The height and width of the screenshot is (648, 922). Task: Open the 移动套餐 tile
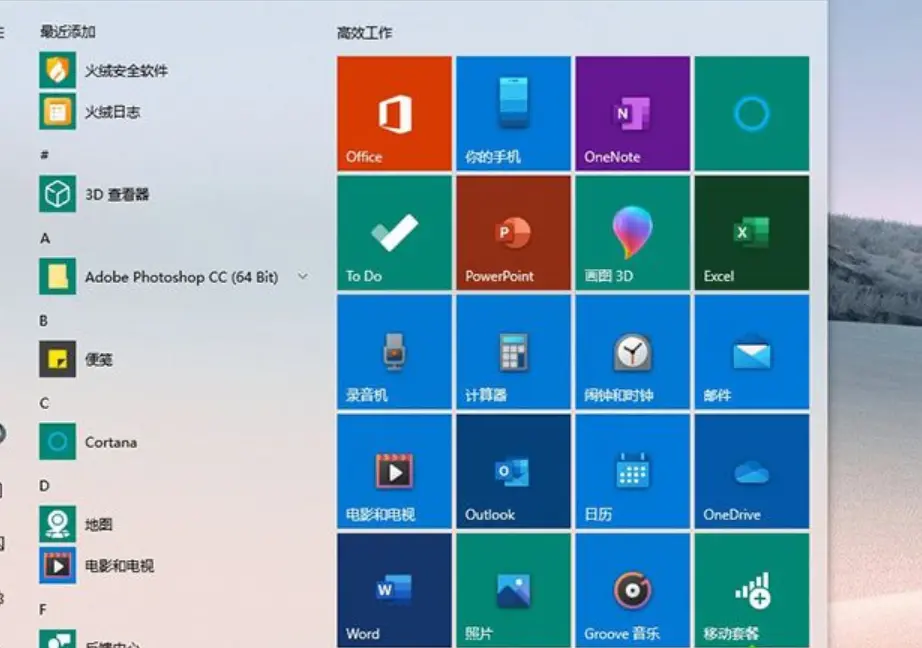point(751,590)
